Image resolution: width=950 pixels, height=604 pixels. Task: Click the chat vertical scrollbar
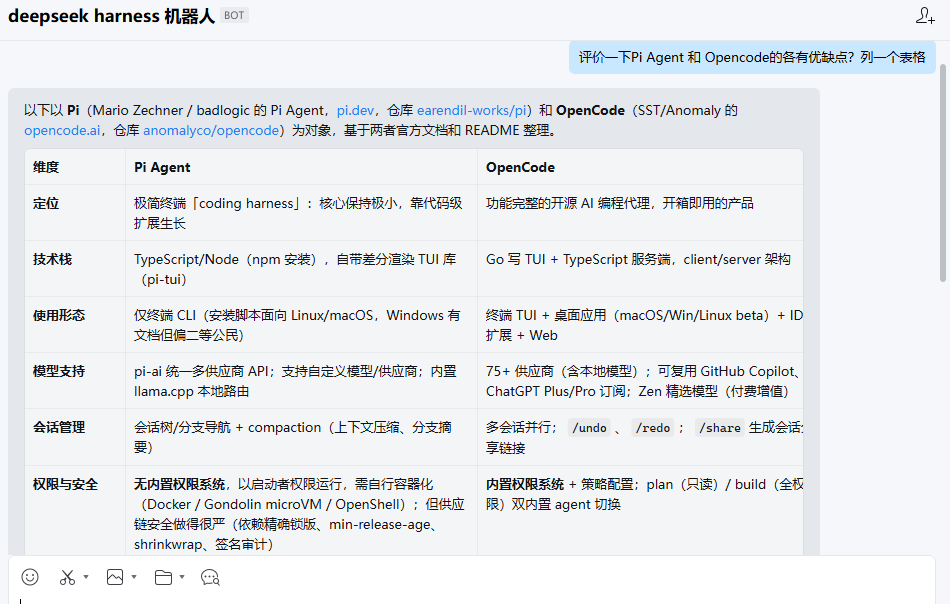(943, 173)
